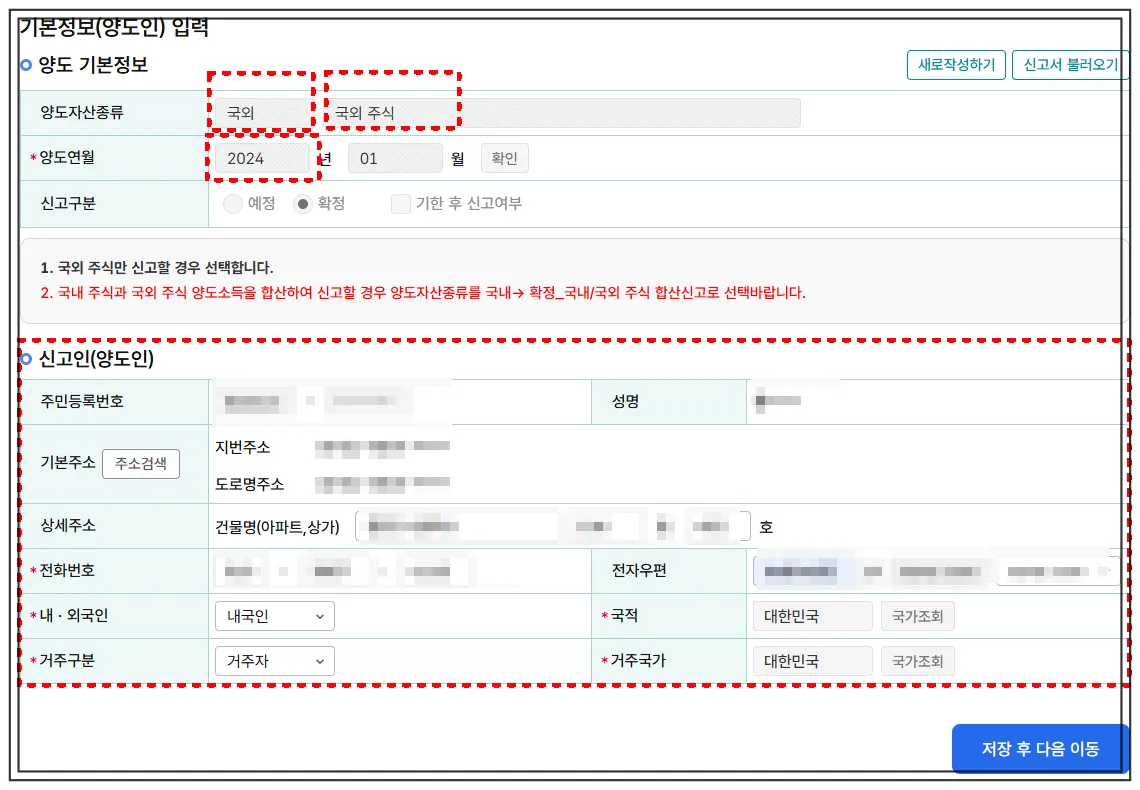Click the year input showing 2024
This screenshot has width=1140, height=790.
264,157
